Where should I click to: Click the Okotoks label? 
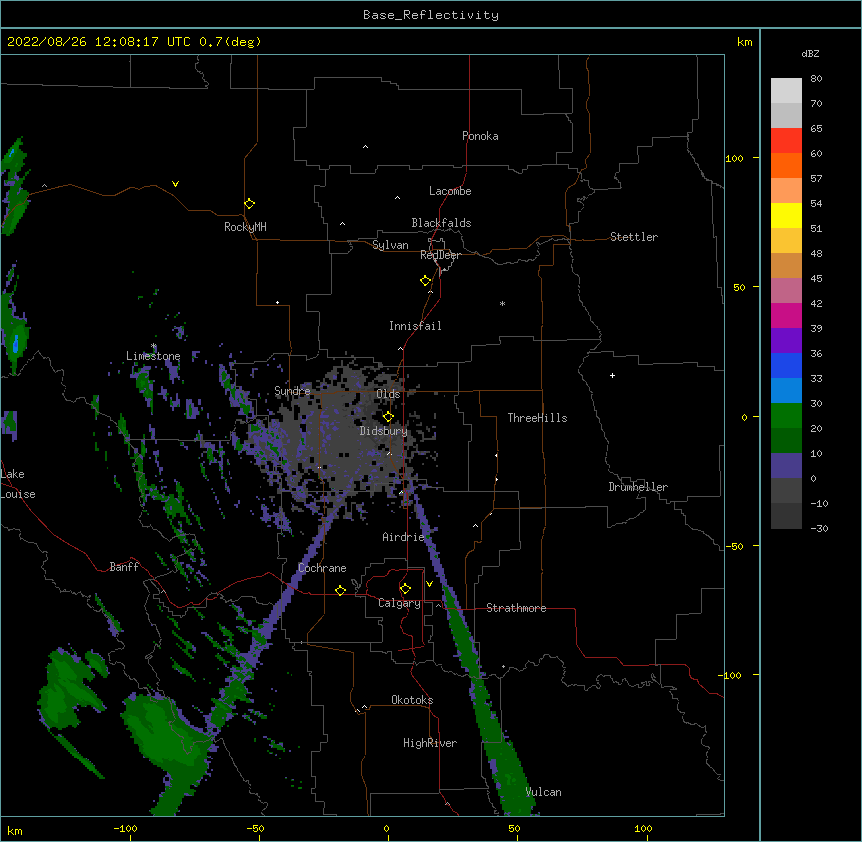[412, 700]
